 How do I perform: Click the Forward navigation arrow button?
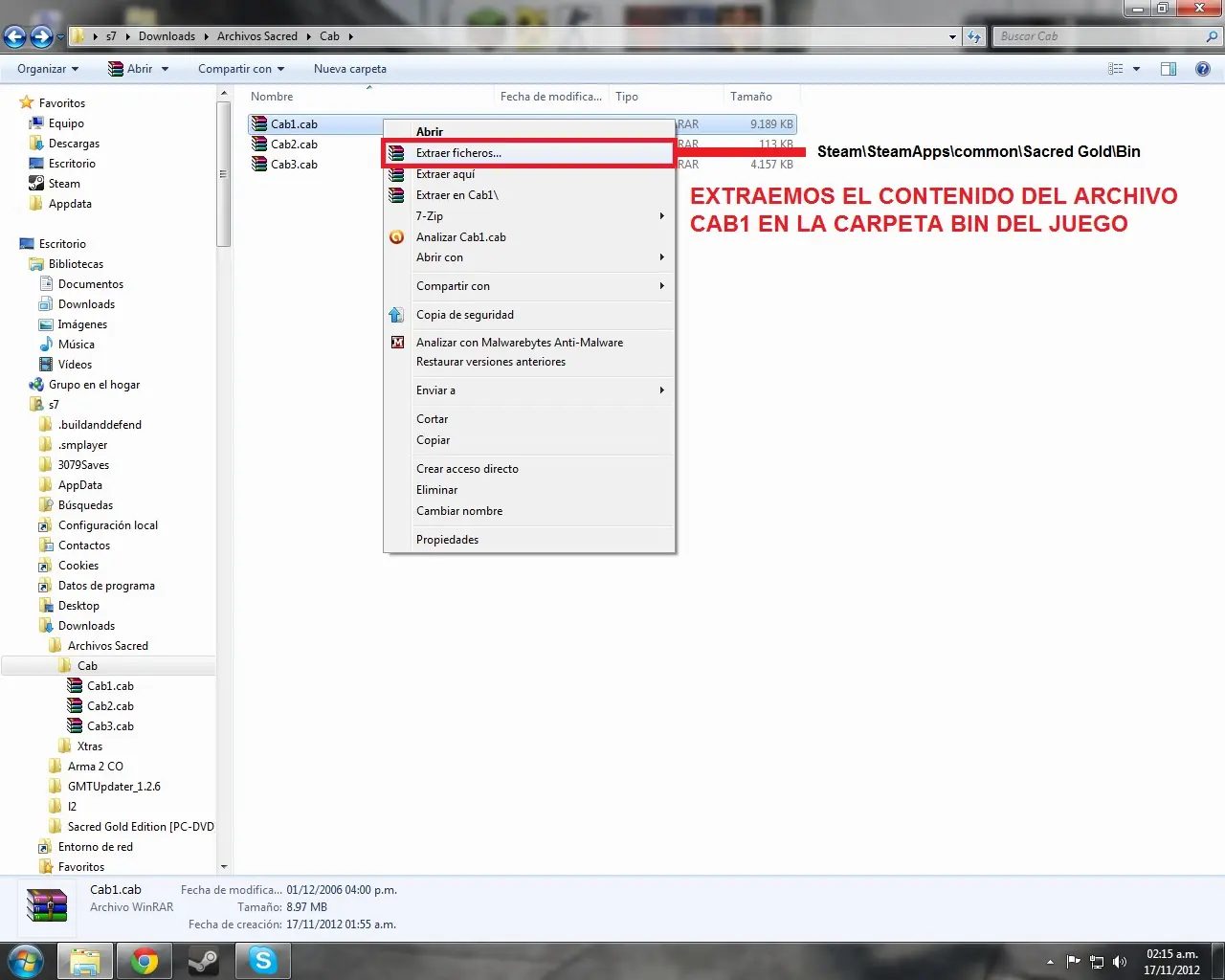pos(41,36)
